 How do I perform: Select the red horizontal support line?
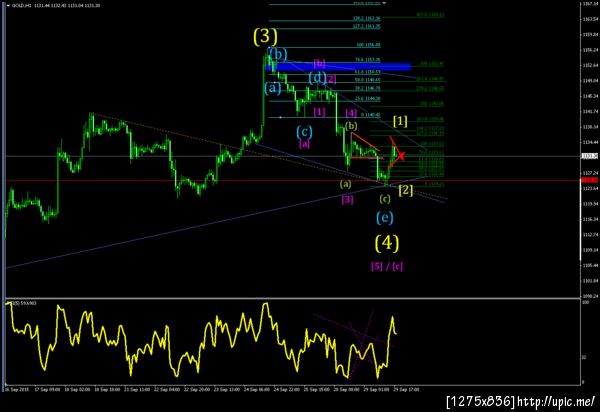291,181
